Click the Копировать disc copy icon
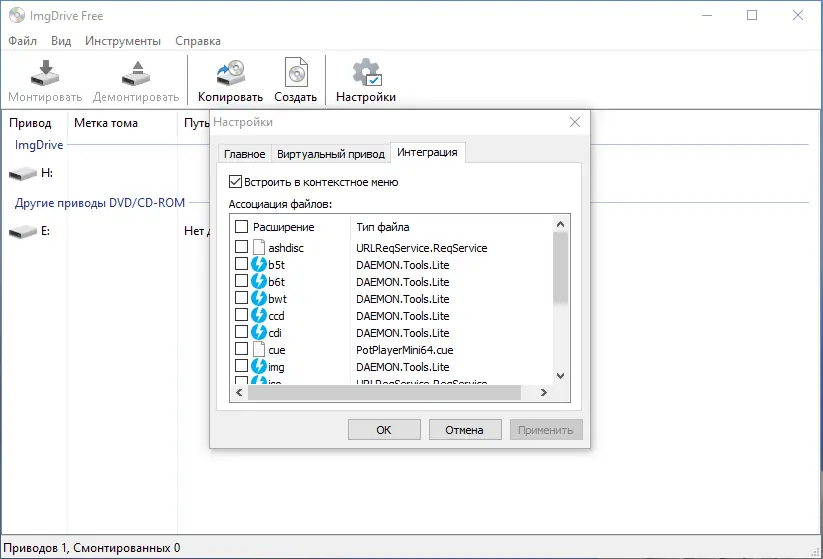823x559 pixels. point(230,73)
